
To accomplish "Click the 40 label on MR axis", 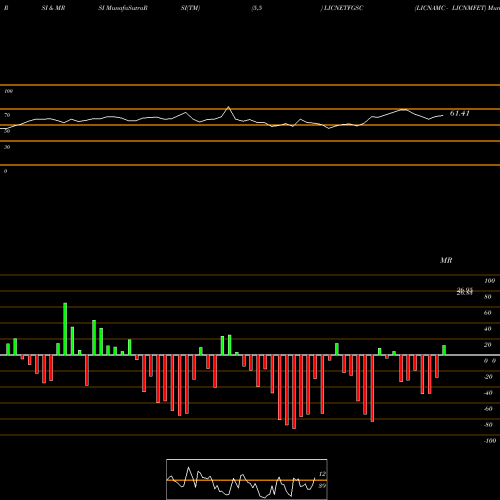I will pyautogui.click(x=488, y=329).
